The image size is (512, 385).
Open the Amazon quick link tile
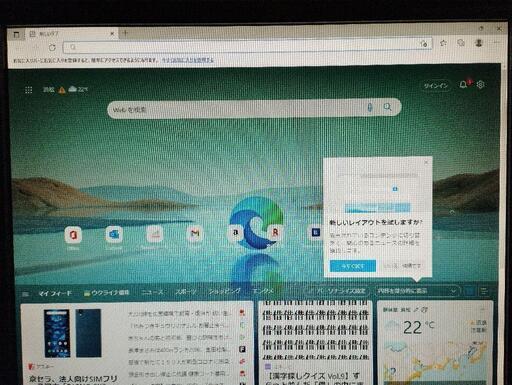pos(235,232)
